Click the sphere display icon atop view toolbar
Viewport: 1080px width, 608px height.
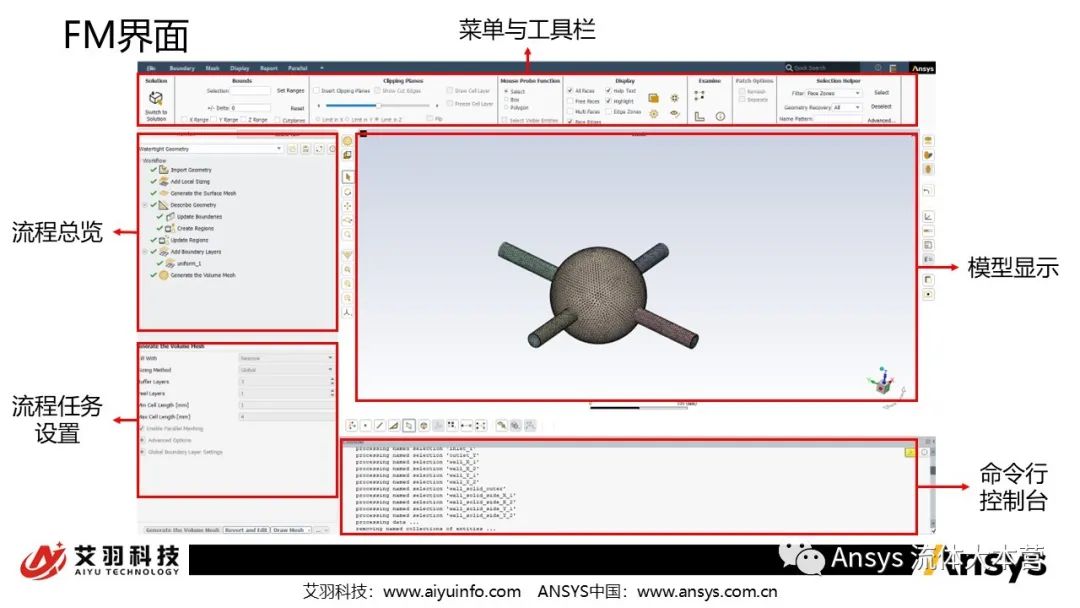pos(348,141)
